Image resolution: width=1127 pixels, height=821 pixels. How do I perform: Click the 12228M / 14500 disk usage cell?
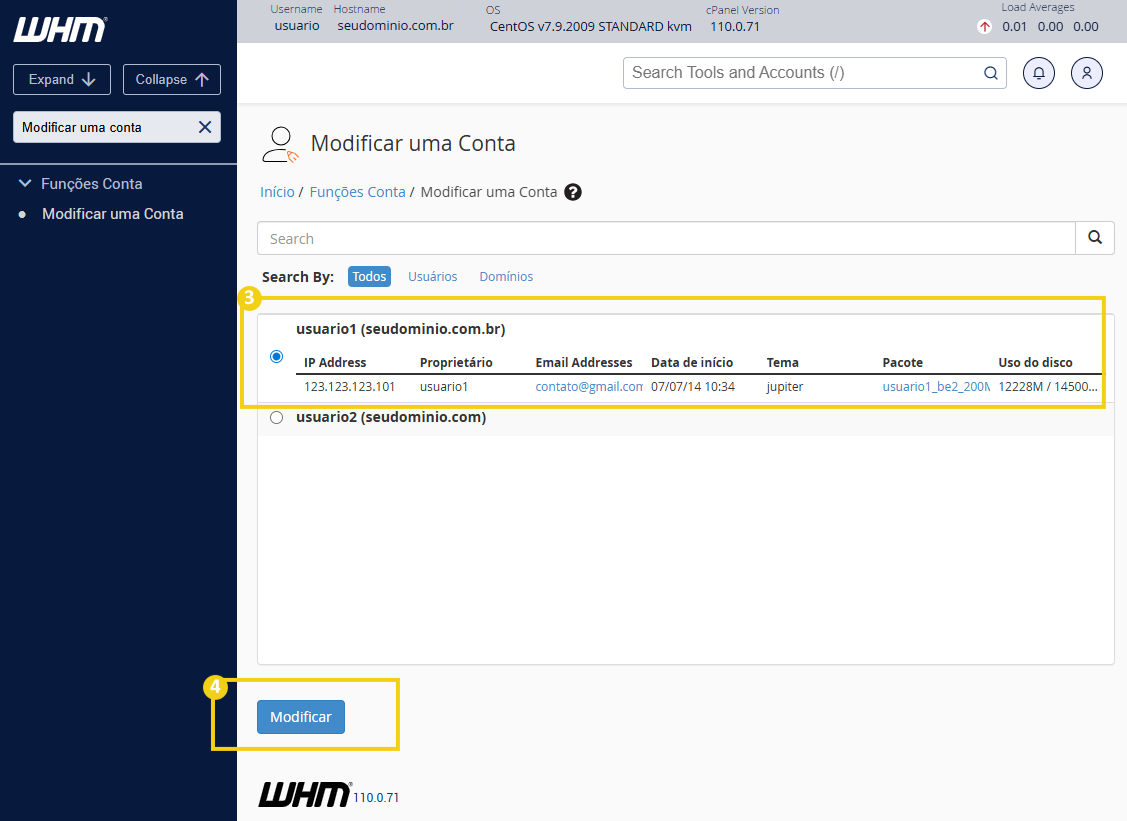pos(1048,387)
